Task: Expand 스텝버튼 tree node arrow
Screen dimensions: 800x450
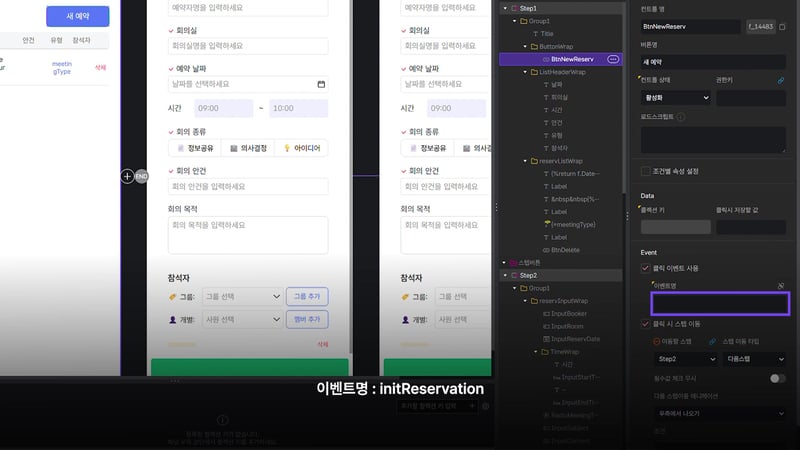Action: pyautogui.click(x=504, y=263)
